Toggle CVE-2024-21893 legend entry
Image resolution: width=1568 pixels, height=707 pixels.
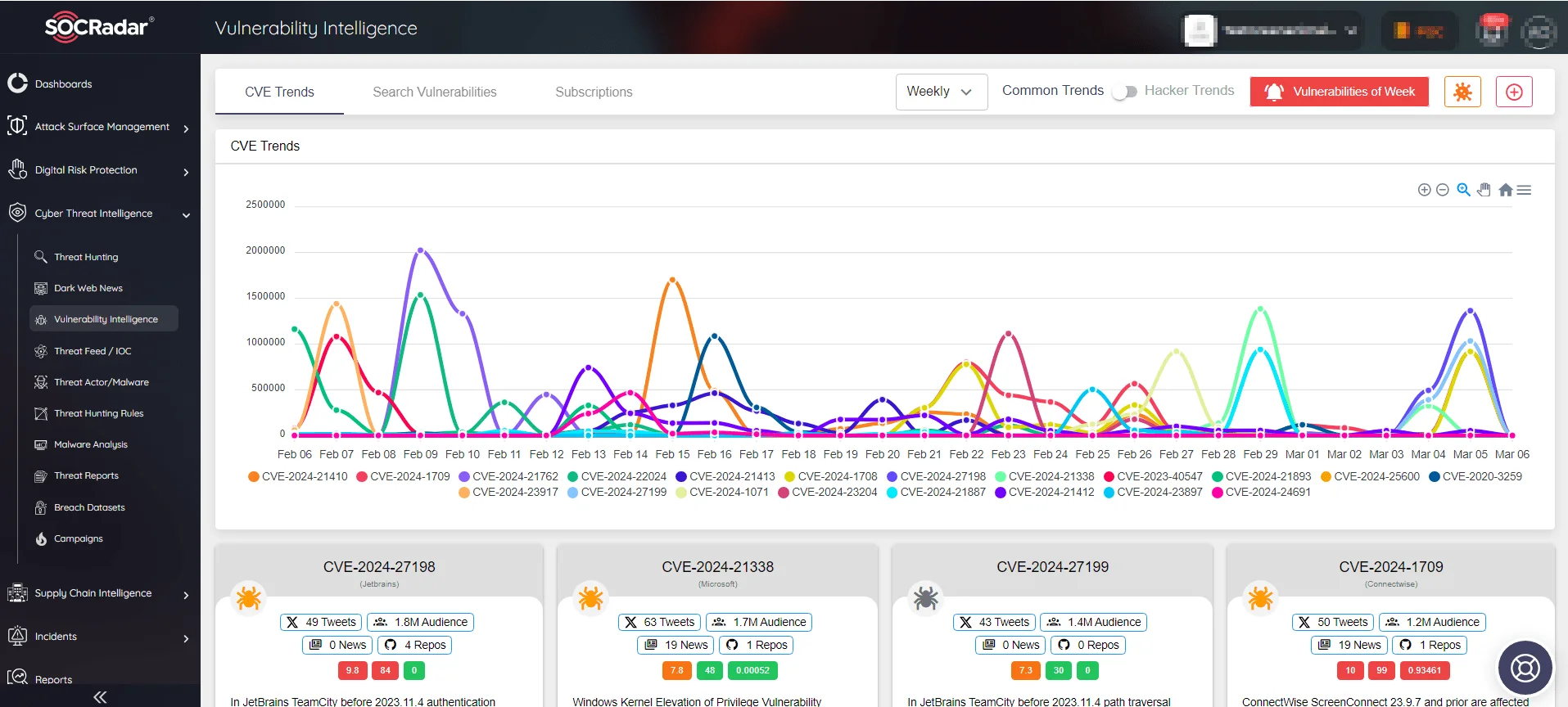click(1261, 476)
